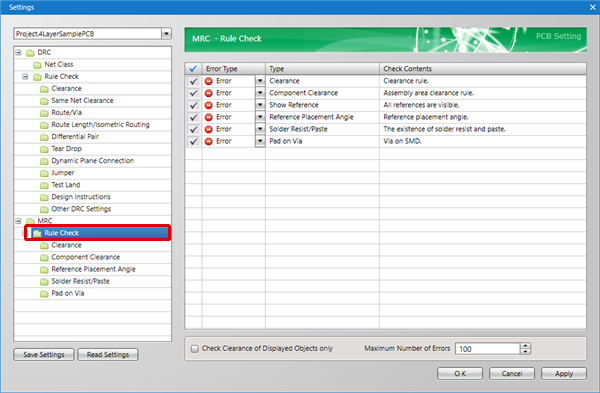This screenshot has height=393, width=600.
Task: Select Other DRC Settings in the tree
Action: coord(81,209)
